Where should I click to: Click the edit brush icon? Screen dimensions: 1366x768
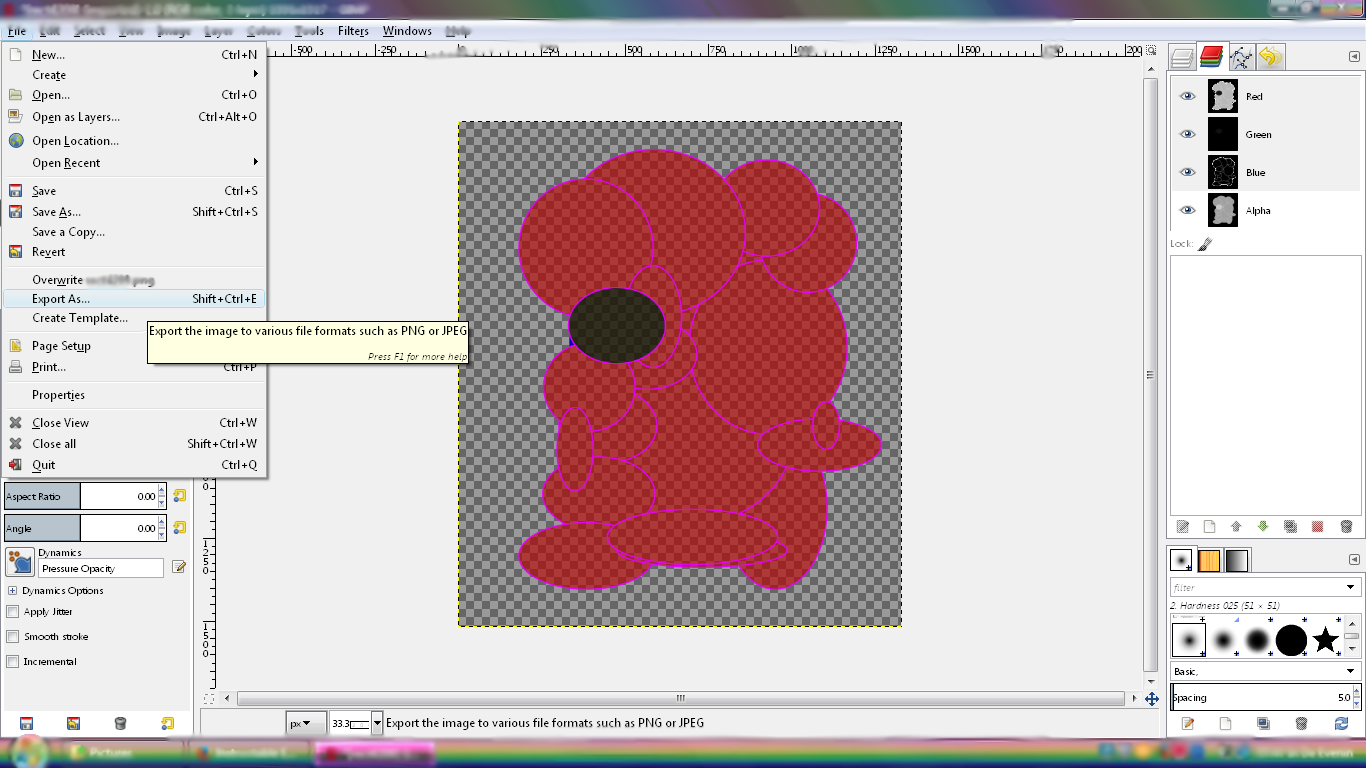tap(1189, 723)
